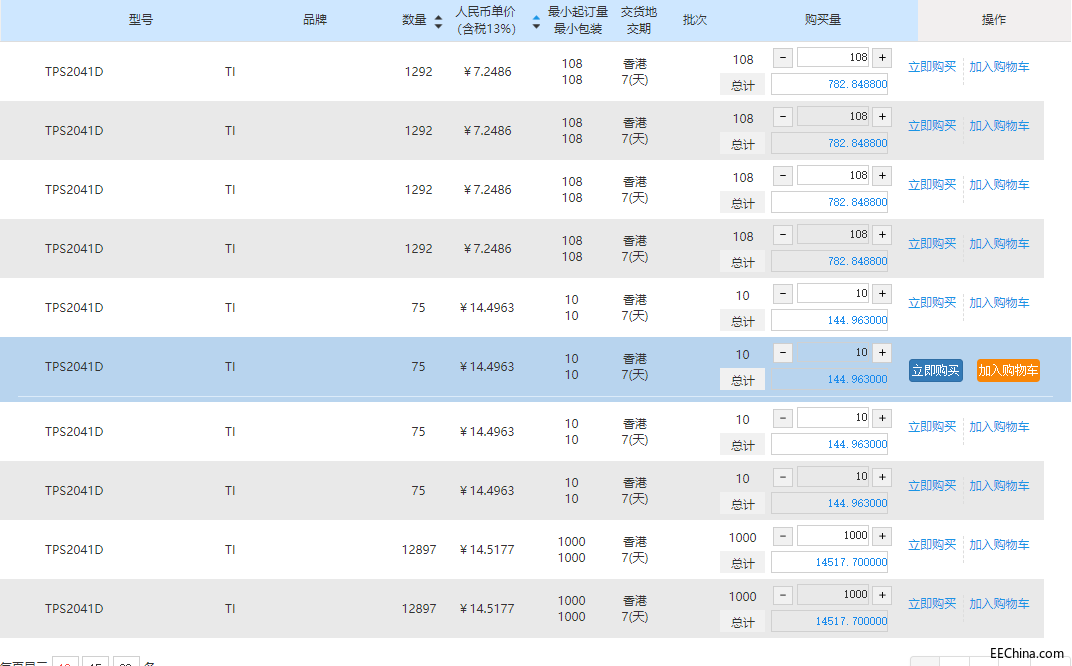Screen dimensions: 1072x666
Task: Click 立即购买 link in fourth table row
Action: coord(931,243)
